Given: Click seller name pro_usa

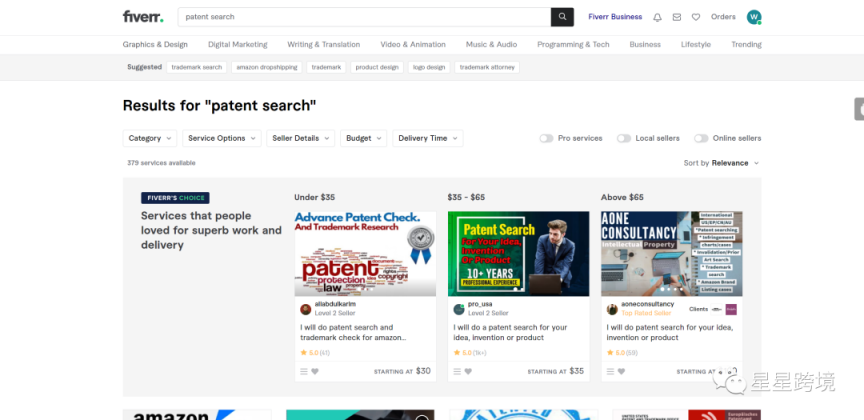Looking at the screenshot, I should pos(480,304).
